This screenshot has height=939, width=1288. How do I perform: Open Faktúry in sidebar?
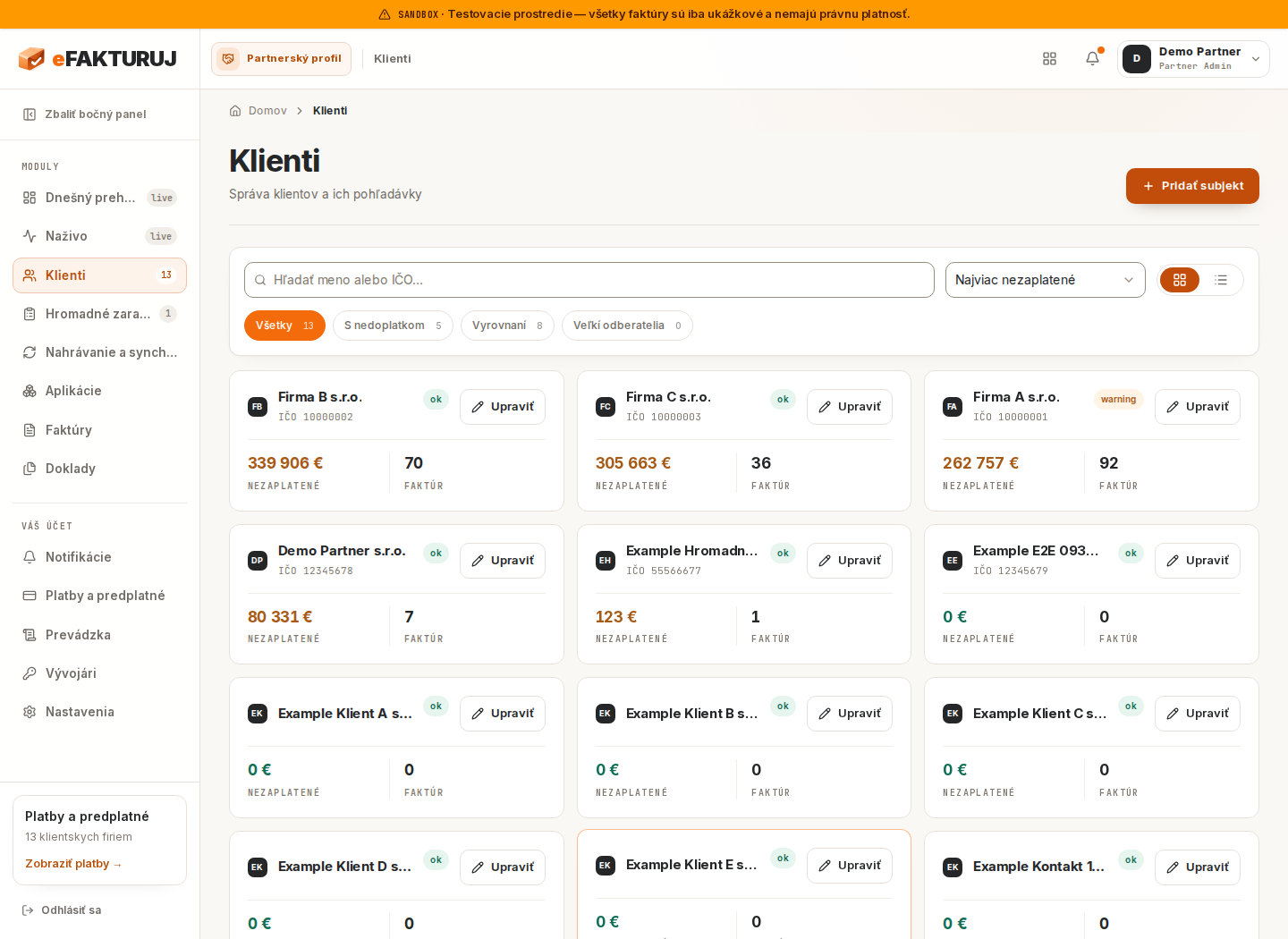(x=99, y=430)
